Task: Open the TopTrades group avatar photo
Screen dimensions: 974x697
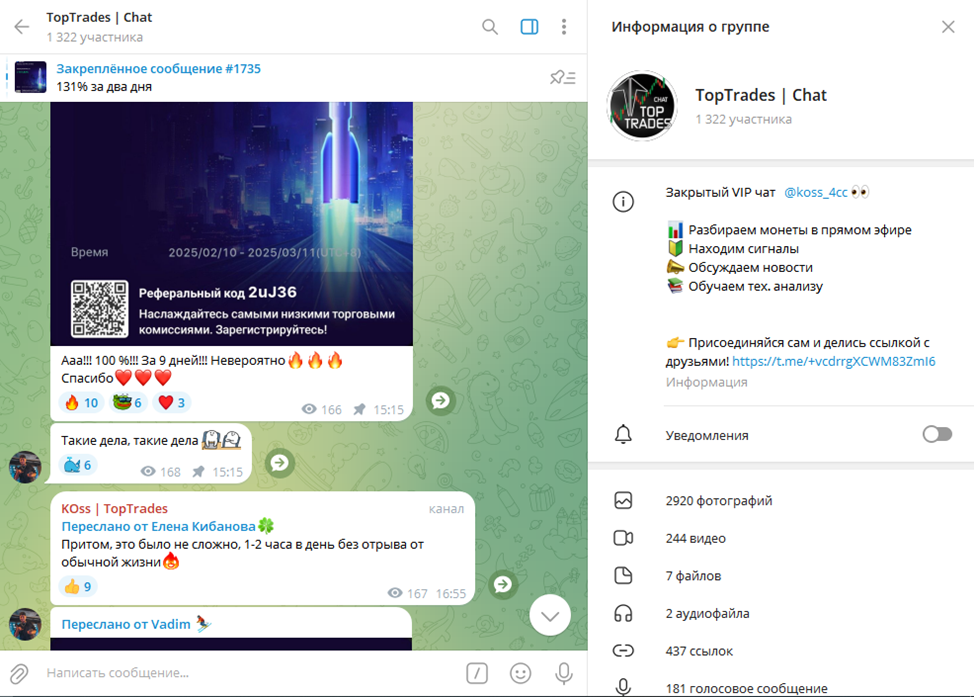Action: (642, 104)
